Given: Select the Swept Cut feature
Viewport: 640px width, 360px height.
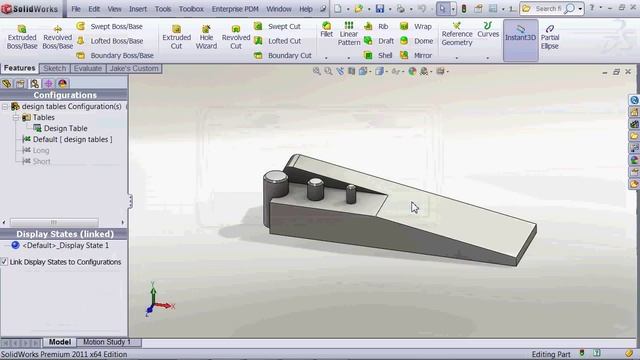Looking at the screenshot, I should click(x=277, y=27).
